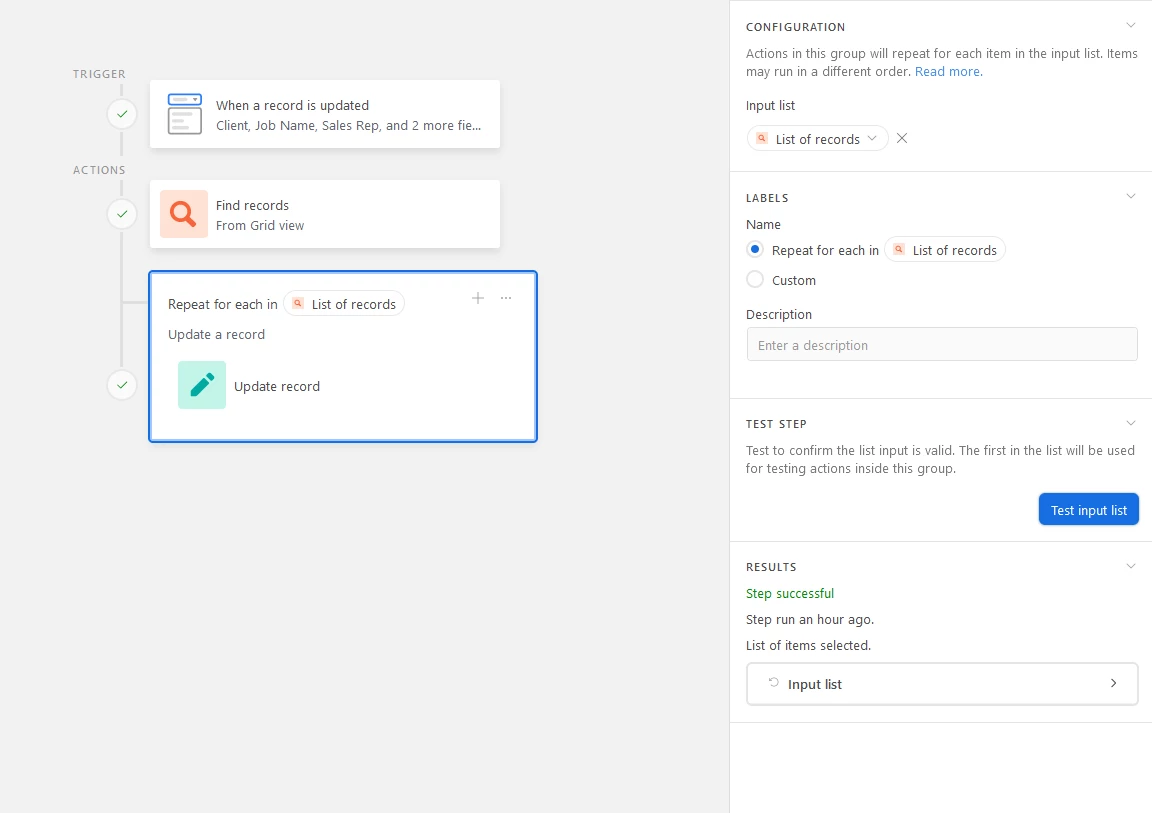Viewport: 1152px width, 813px height.
Task: Open the repeat group's three-dot menu
Action: (x=506, y=298)
